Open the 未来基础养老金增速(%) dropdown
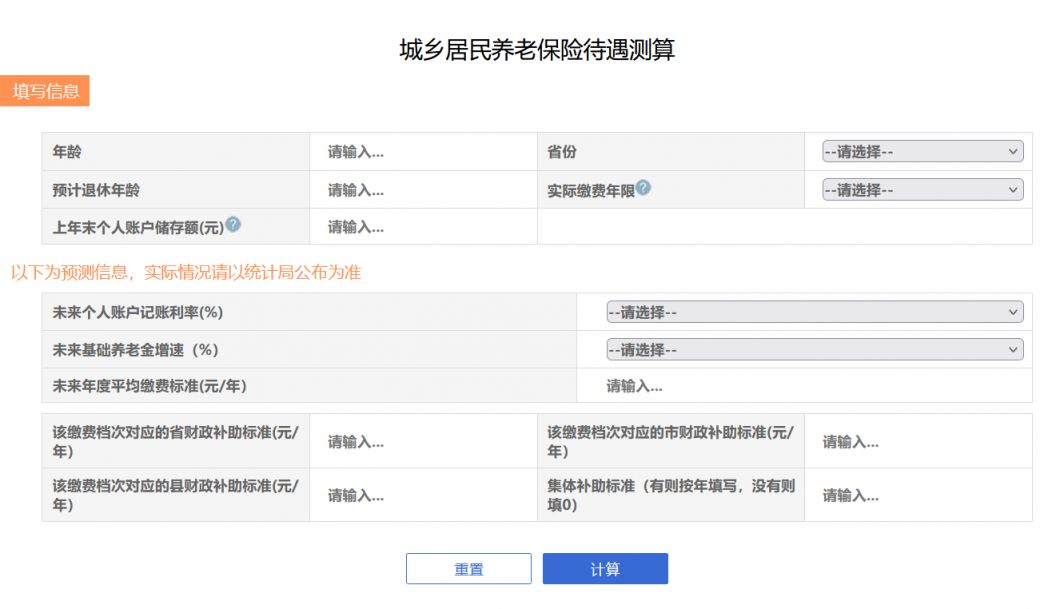The width and height of the screenshot is (1052, 609). click(x=810, y=349)
